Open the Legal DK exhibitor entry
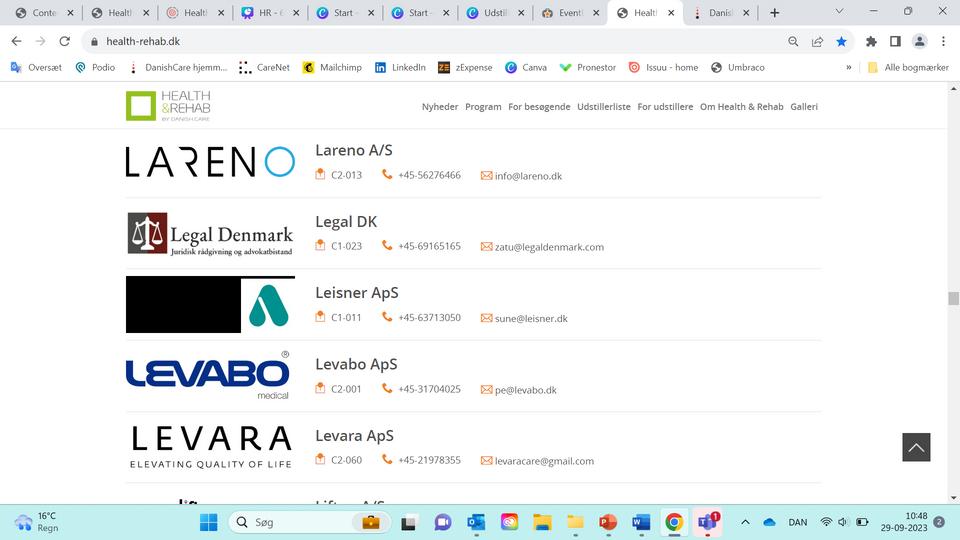Screen dimensions: 960x540 pos(346,222)
